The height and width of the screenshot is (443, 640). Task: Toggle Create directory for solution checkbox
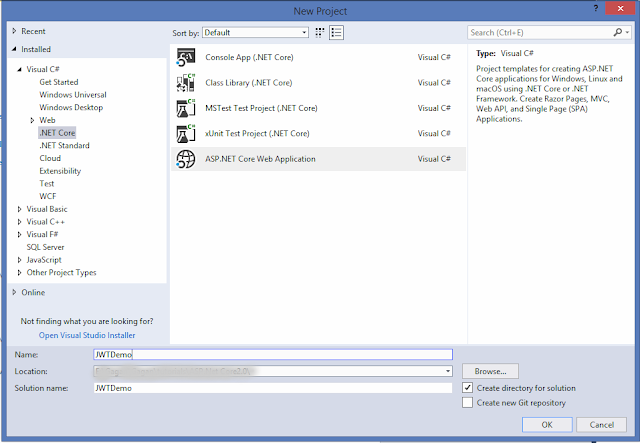(467, 387)
